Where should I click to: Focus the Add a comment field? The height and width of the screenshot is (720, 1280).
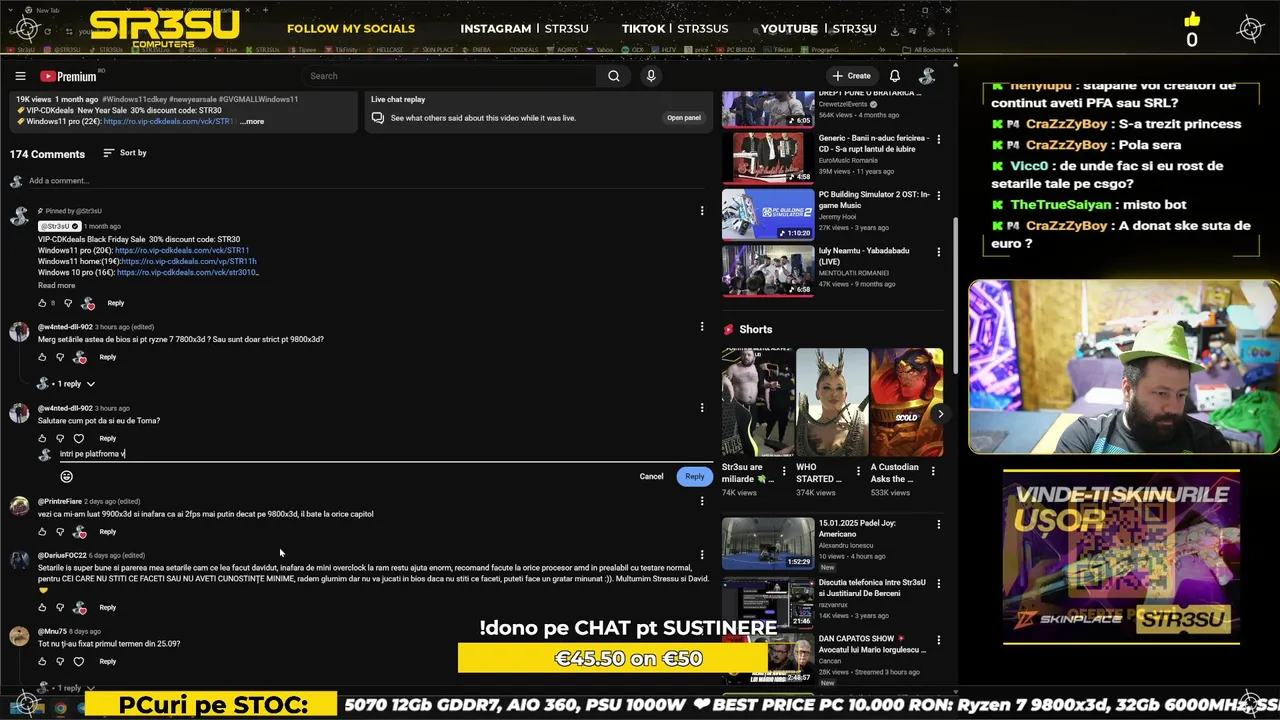pyautogui.click(x=365, y=181)
